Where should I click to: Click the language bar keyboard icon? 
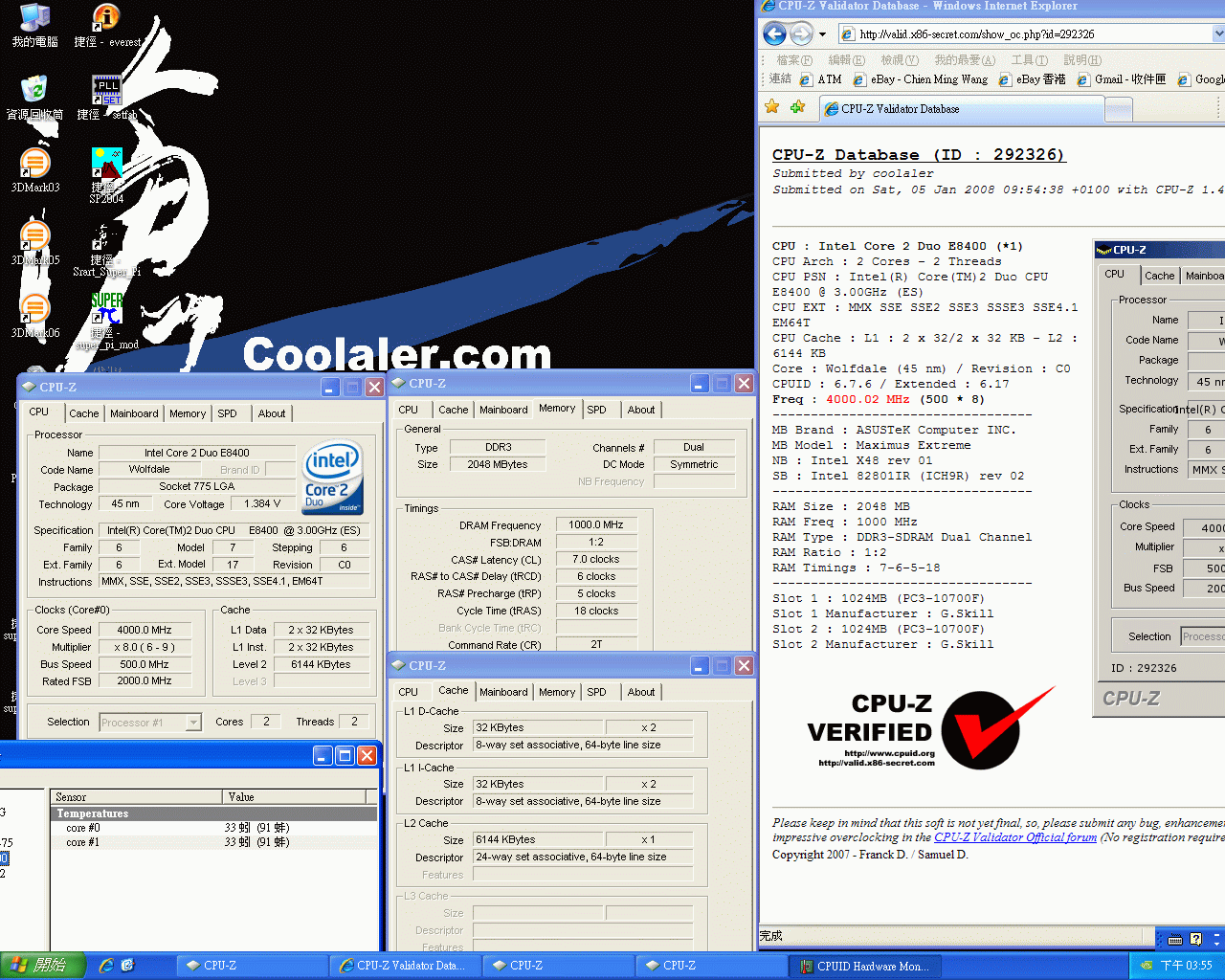[x=1175, y=940]
